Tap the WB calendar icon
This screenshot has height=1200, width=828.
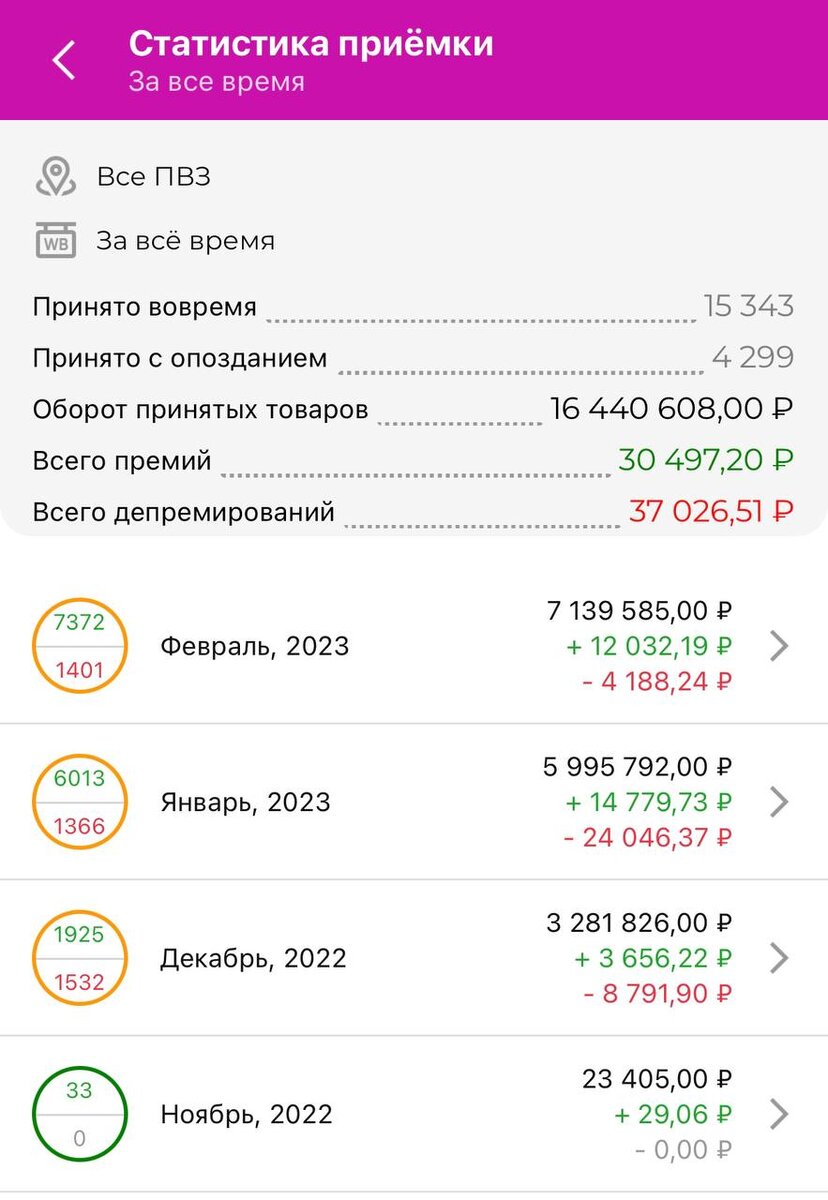point(56,241)
